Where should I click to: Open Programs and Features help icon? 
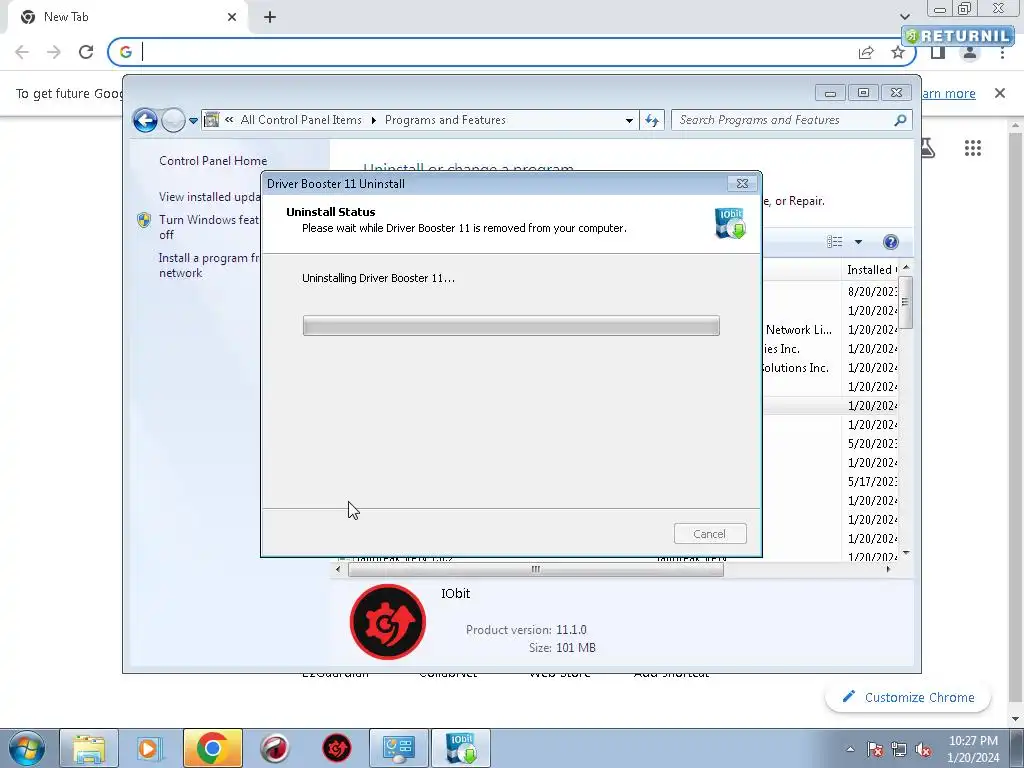point(891,242)
